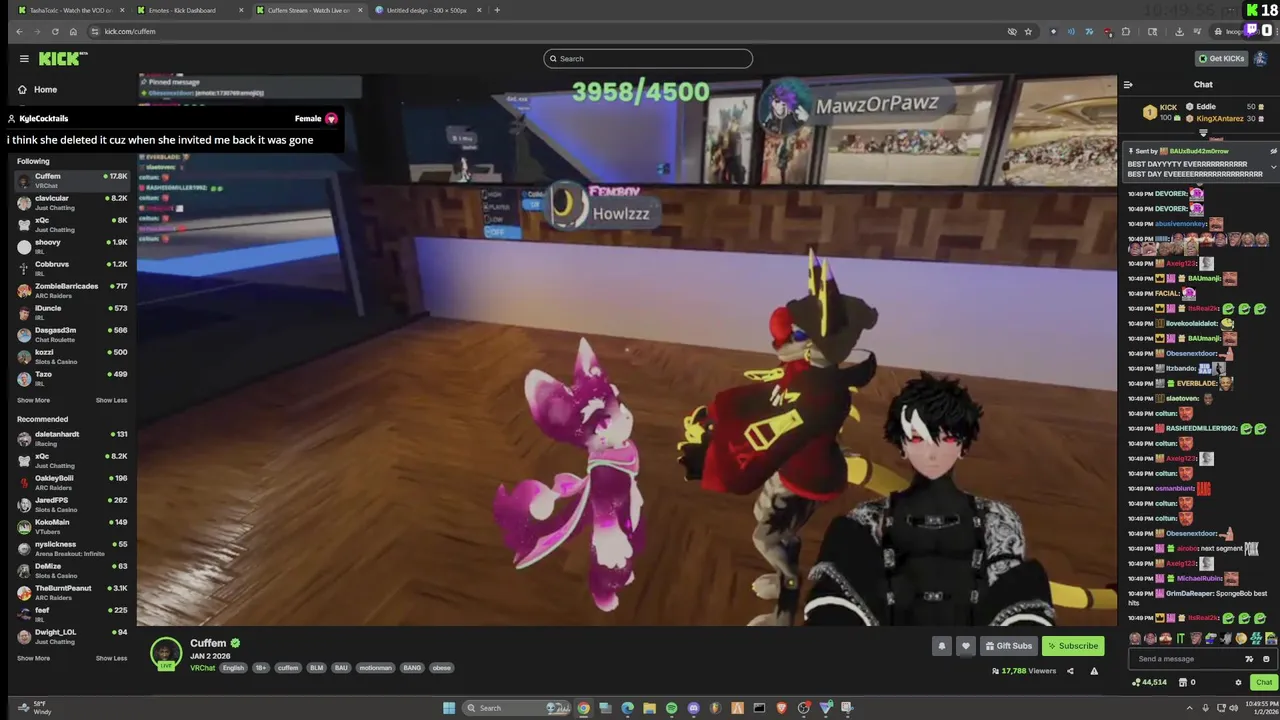This screenshot has width=1280, height=720.
Task: Click the weather widget on taskbar
Action: pyautogui.click(x=35, y=708)
